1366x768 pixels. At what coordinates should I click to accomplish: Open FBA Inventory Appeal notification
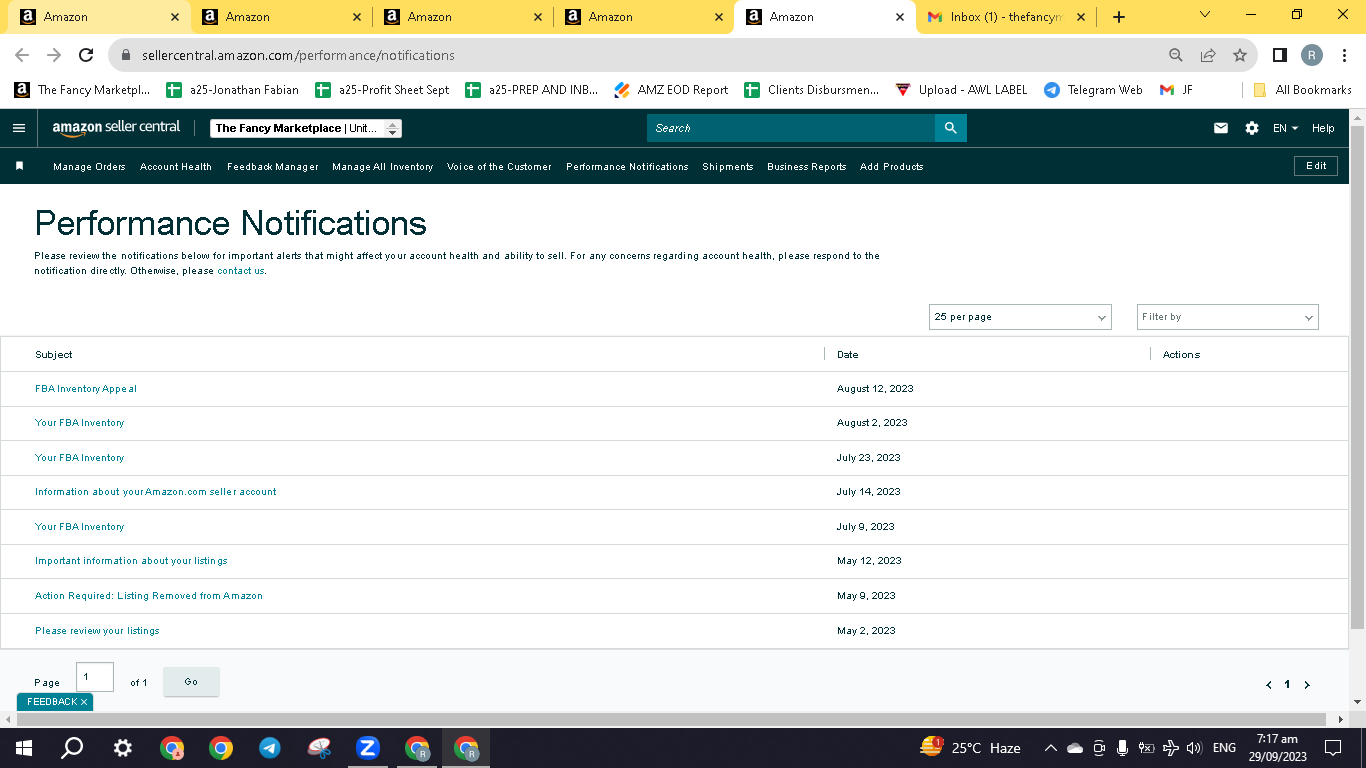(x=86, y=389)
